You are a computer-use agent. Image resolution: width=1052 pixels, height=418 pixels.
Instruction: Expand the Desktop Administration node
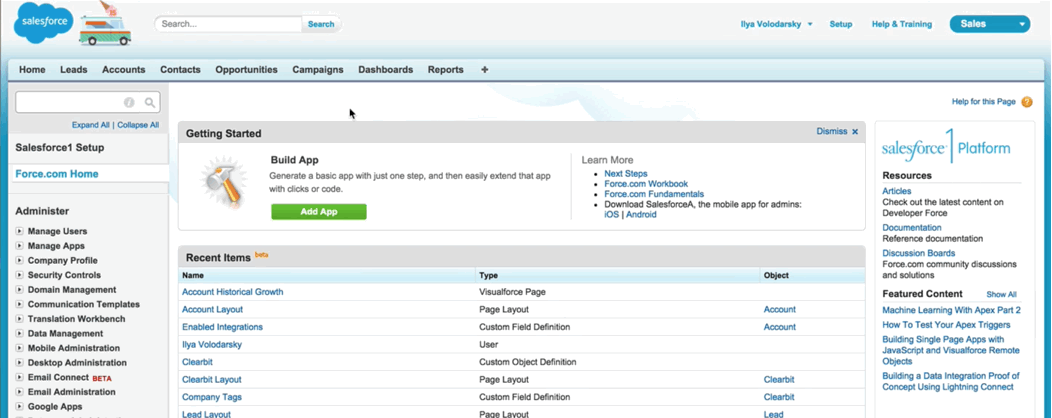tap(19, 363)
